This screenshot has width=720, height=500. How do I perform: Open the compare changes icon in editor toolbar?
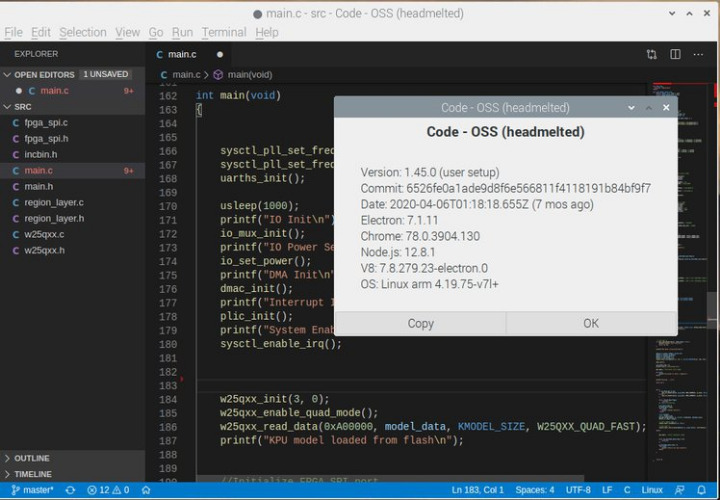click(651, 54)
